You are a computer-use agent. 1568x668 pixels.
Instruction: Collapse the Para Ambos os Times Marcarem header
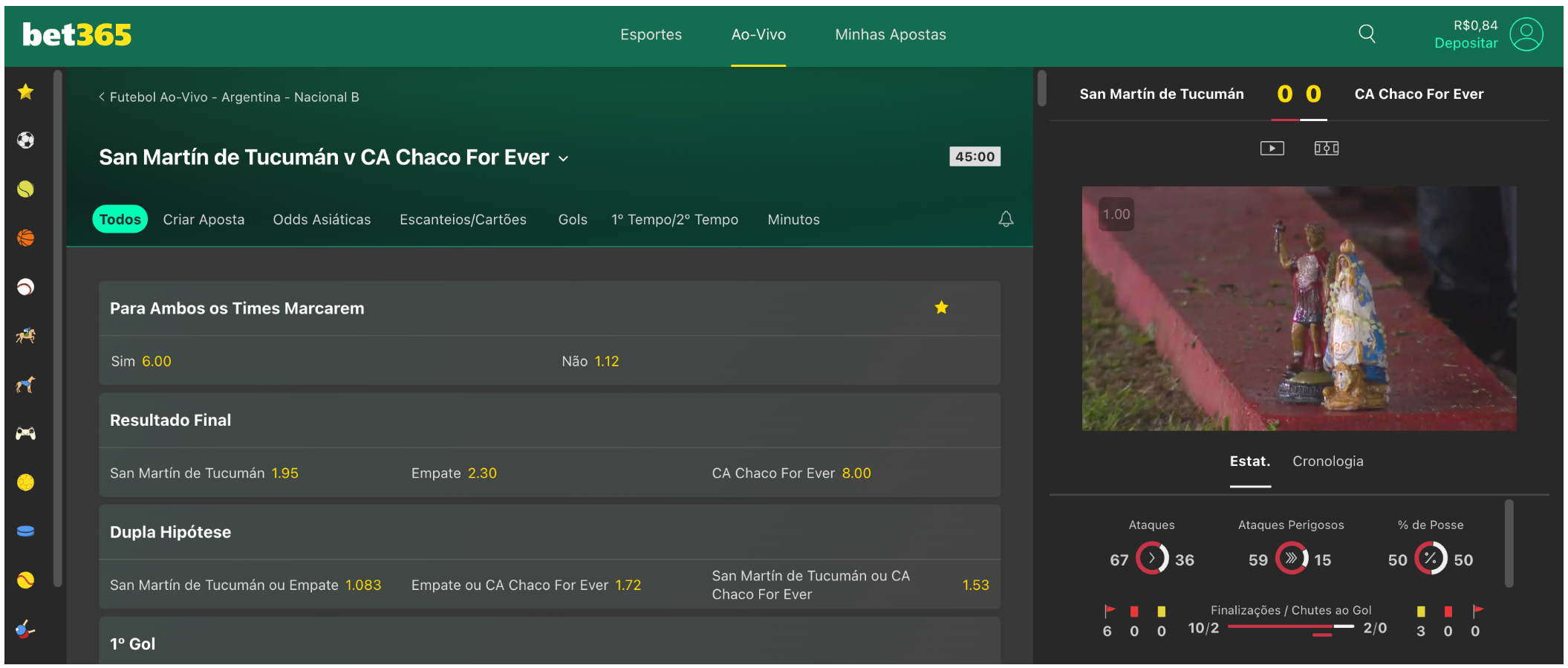click(x=550, y=308)
